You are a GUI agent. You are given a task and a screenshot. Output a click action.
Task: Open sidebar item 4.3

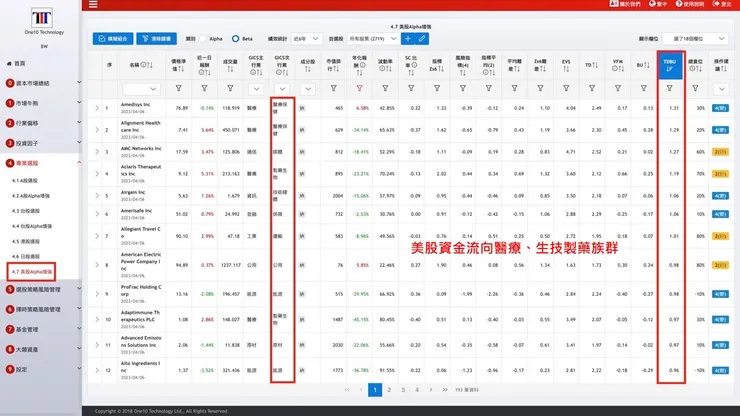25,211
